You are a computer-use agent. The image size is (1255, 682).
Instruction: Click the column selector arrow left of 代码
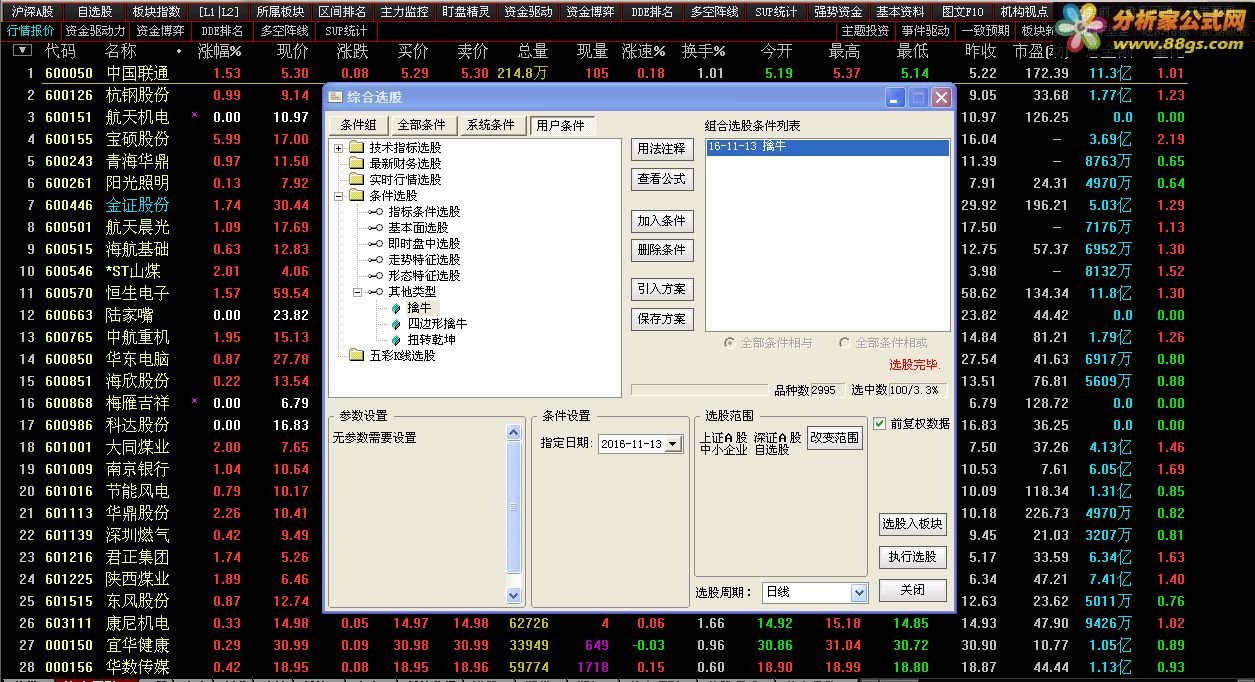(x=21, y=51)
